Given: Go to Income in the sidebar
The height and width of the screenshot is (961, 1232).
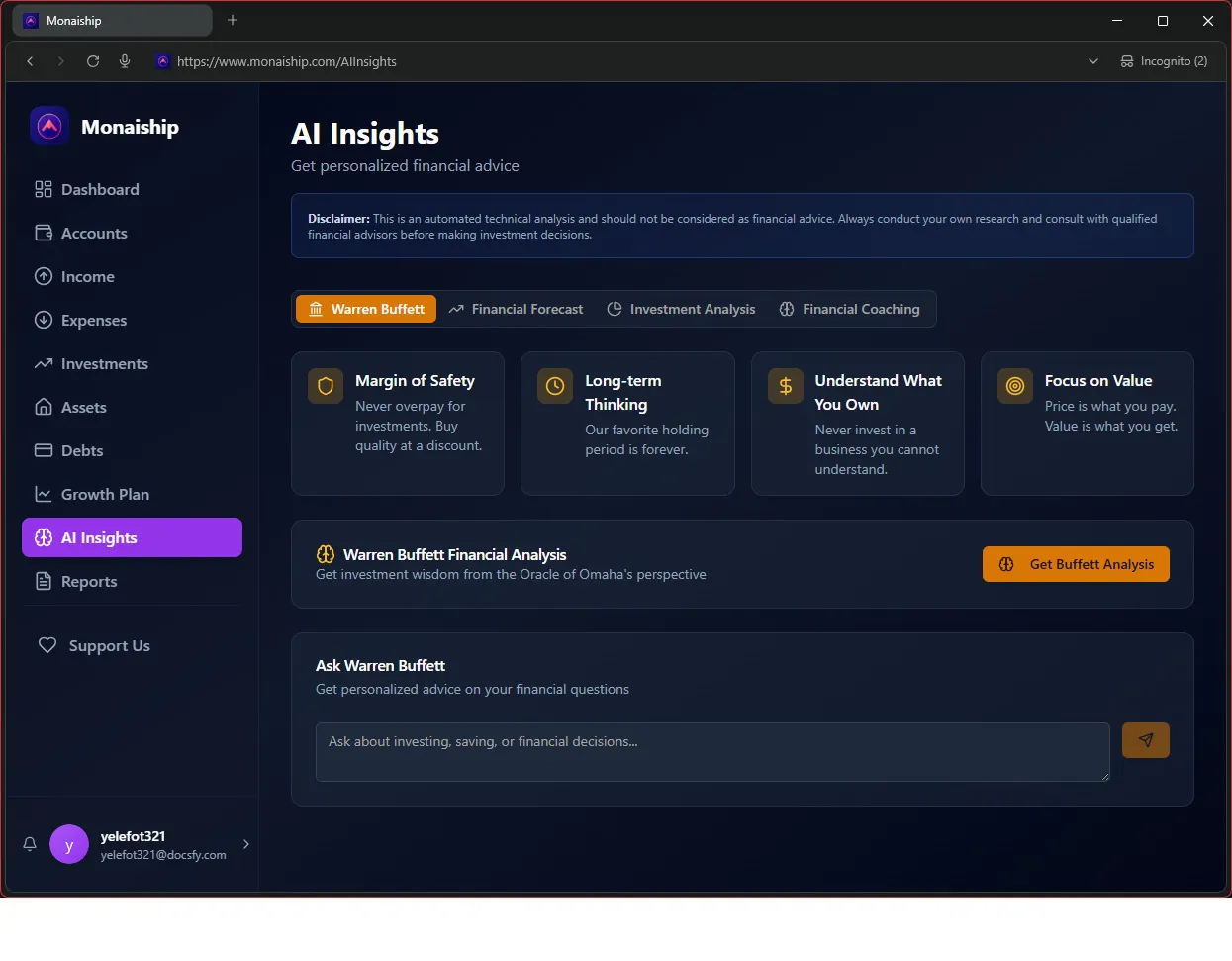Looking at the screenshot, I should click(132, 276).
